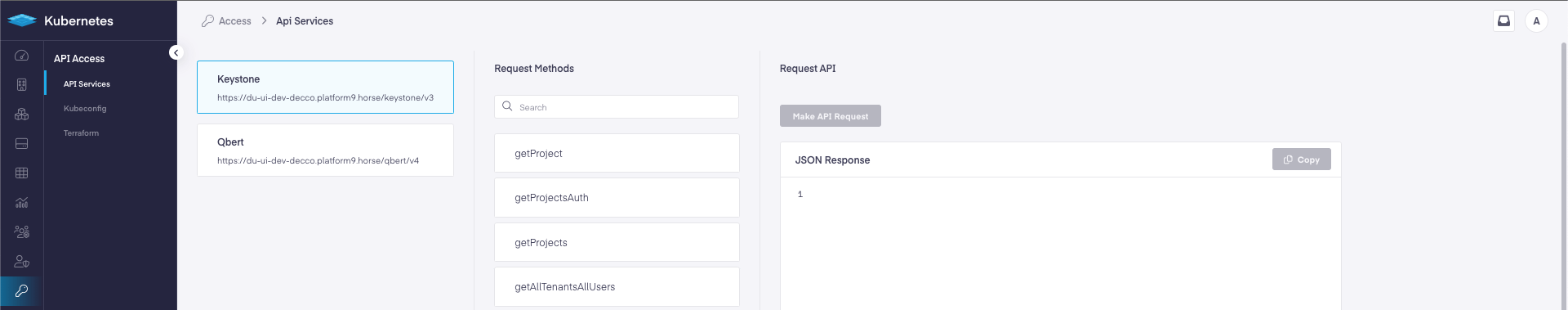Open the monitoring chart icon in sidebar

(x=22, y=203)
